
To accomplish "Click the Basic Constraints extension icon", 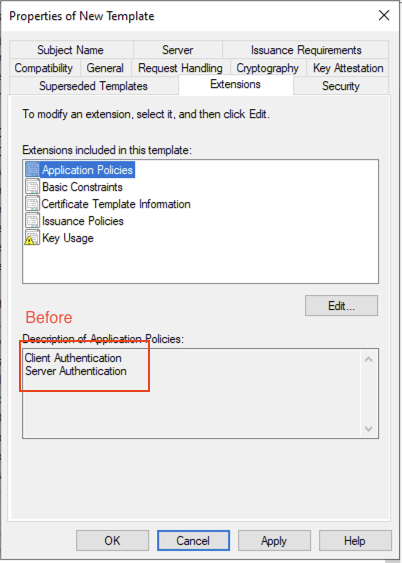I will pyautogui.click(x=32, y=187).
